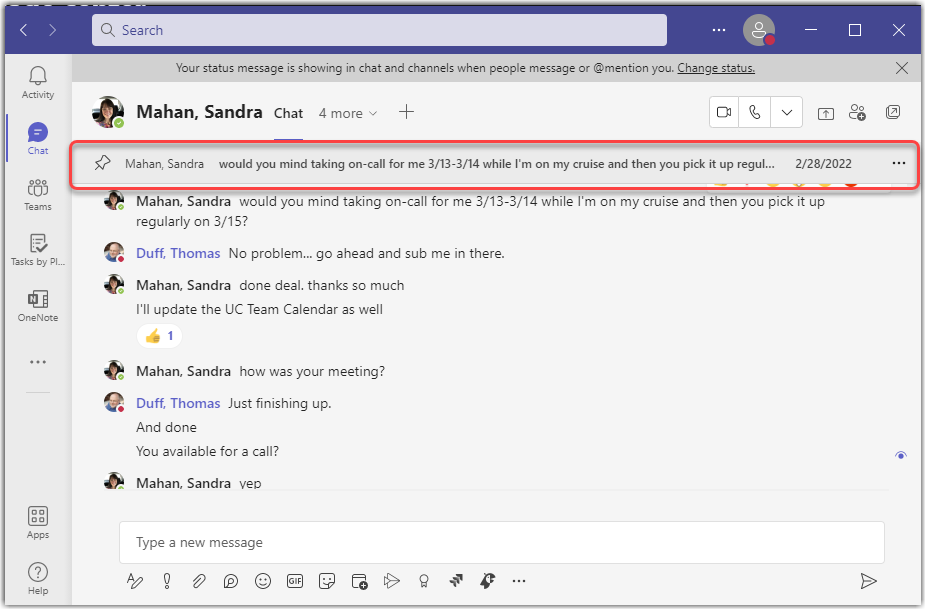This screenshot has height=610, width=926.
Task: Send Praise to a teammate
Action: point(423,580)
